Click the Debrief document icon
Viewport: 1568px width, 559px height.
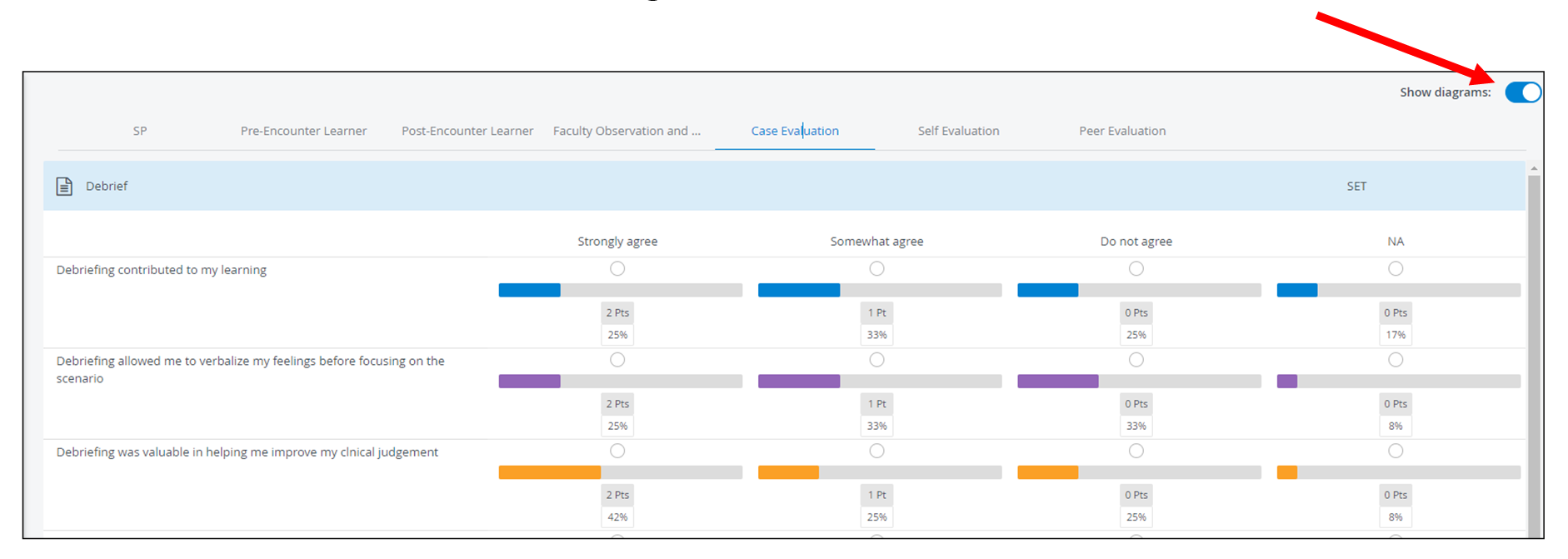(x=64, y=186)
